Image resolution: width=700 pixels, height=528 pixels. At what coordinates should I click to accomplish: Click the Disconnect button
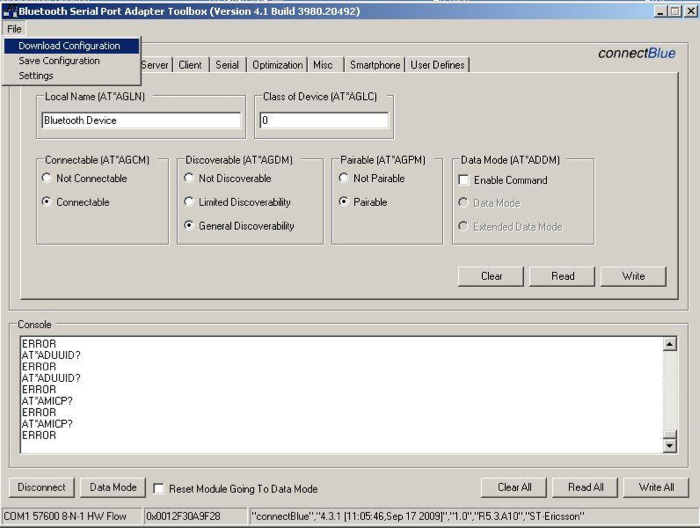42,487
